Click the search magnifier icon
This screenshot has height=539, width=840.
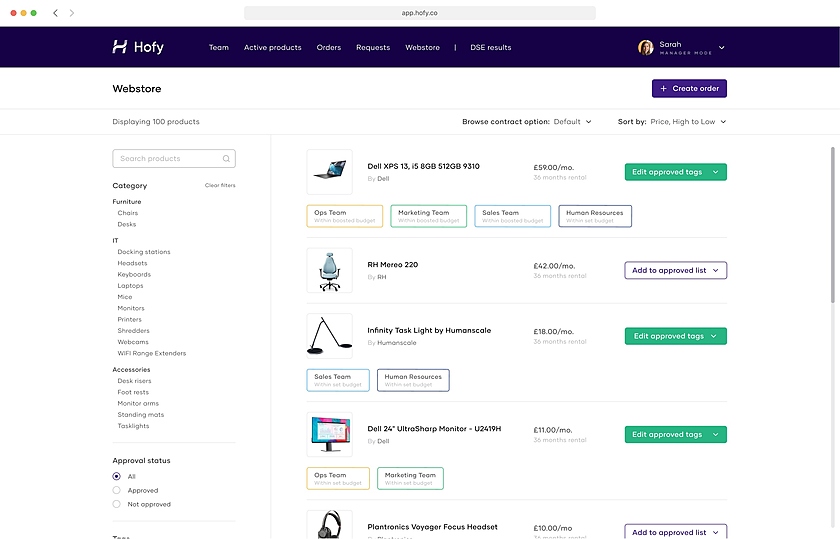coord(227,158)
